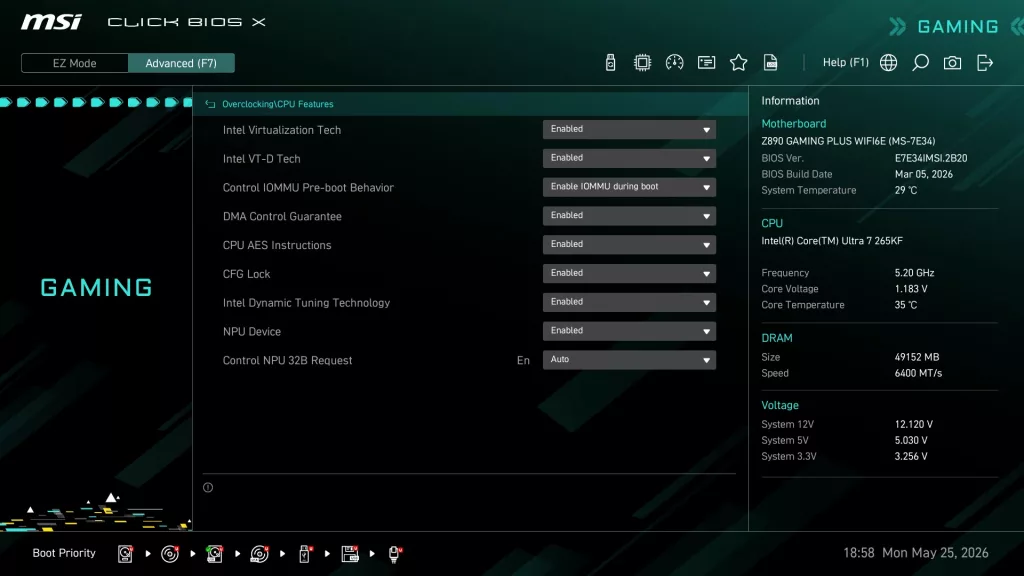Click BIOS version E7E34IMSI.2B20
The height and width of the screenshot is (576, 1024).
click(x=931, y=158)
